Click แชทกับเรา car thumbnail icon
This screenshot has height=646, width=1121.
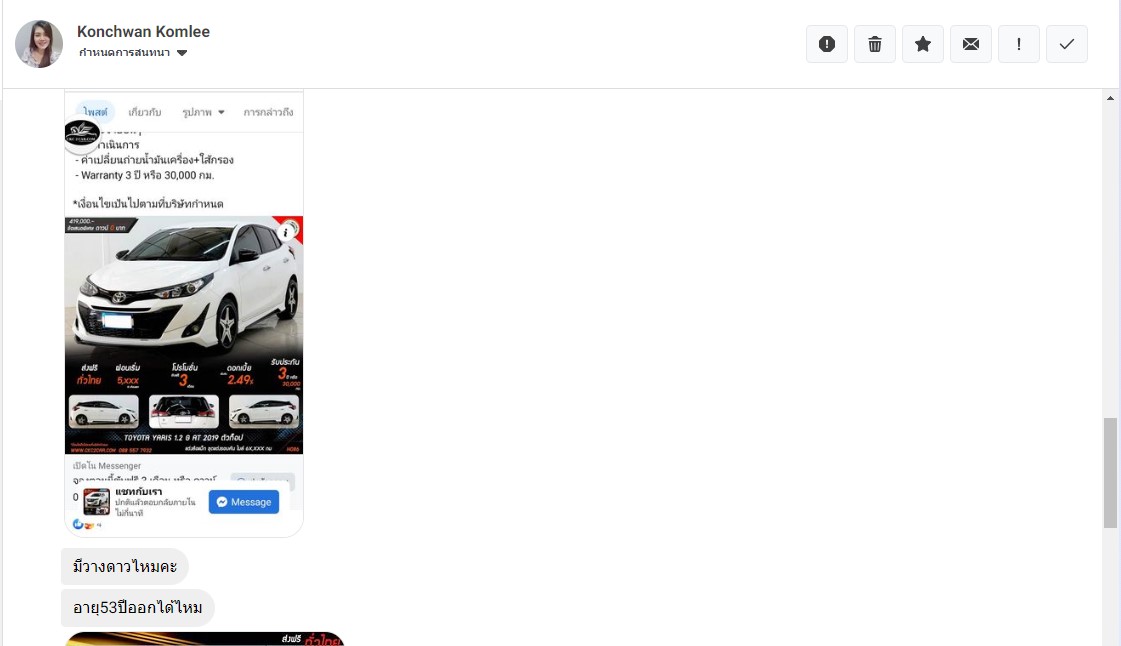97,502
